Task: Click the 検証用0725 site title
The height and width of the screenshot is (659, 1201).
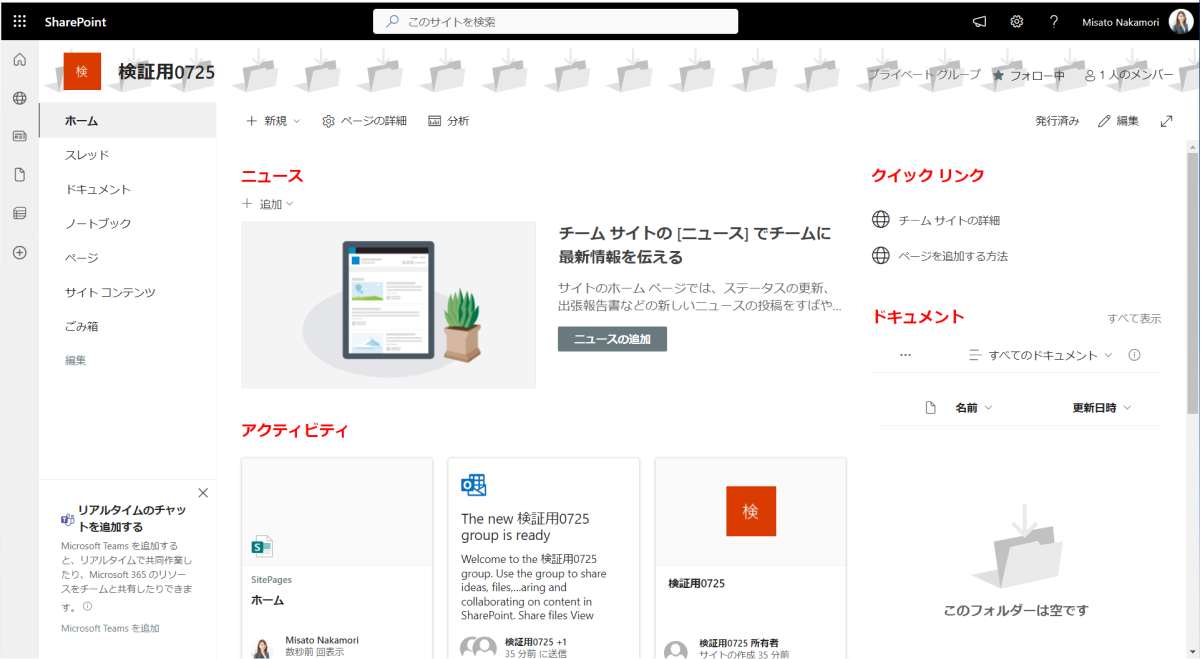Action: (x=166, y=72)
